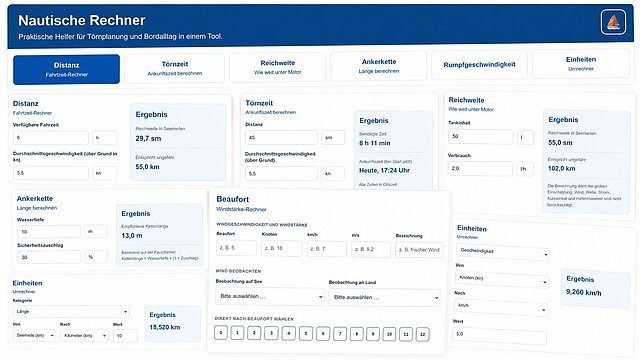Click the sailboat logo icon in header
Viewport: 640px width, 360px height.
click(613, 22)
